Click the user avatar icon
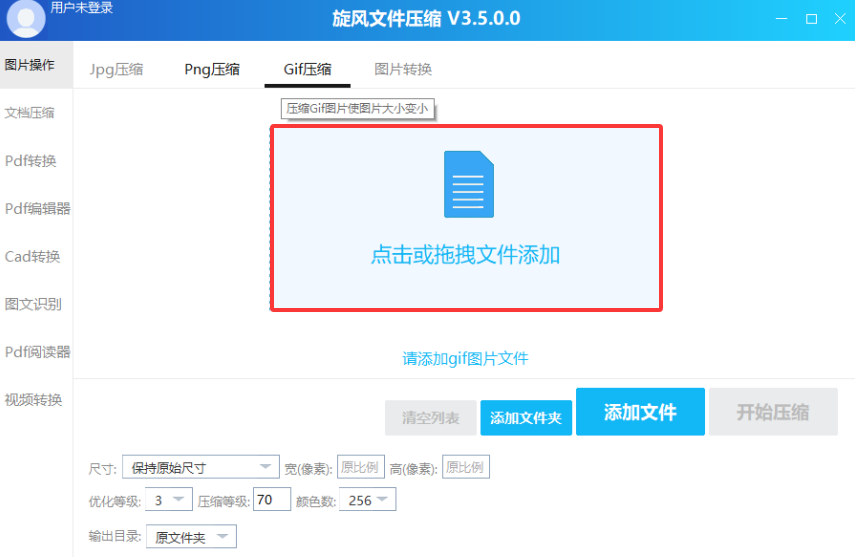The width and height of the screenshot is (855, 557). coord(26,19)
